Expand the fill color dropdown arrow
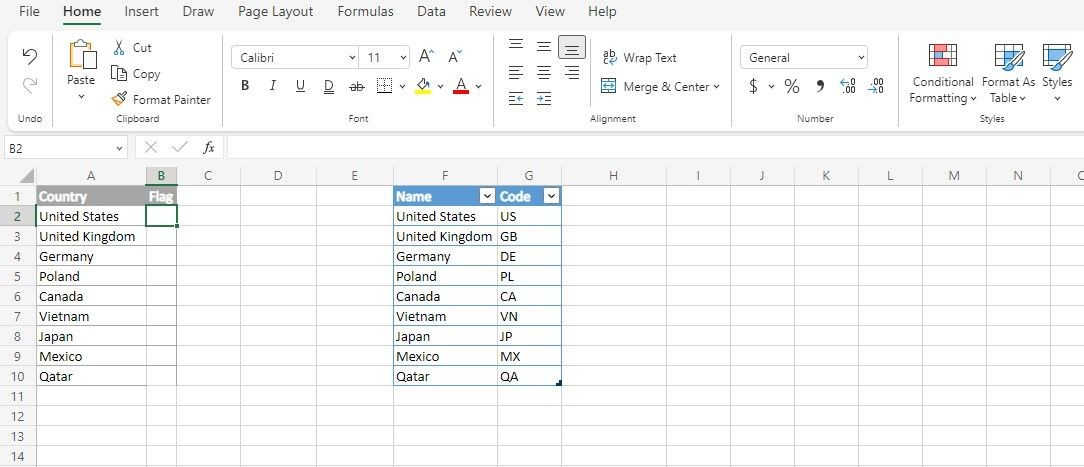 (x=440, y=86)
